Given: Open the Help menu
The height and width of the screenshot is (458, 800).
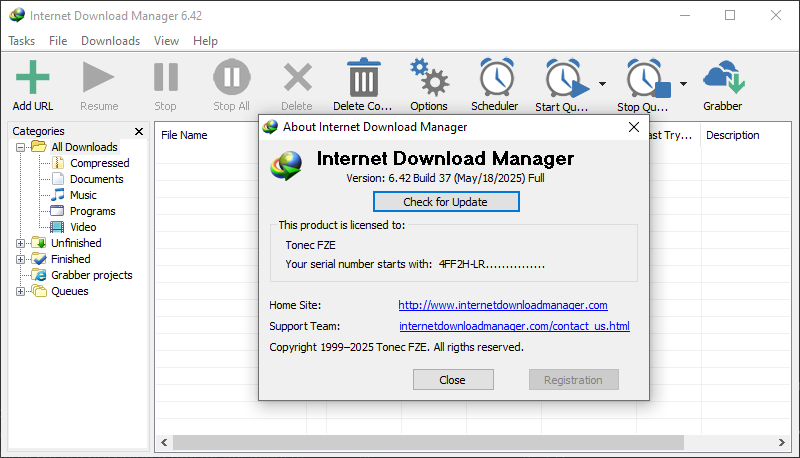Looking at the screenshot, I should coord(205,41).
